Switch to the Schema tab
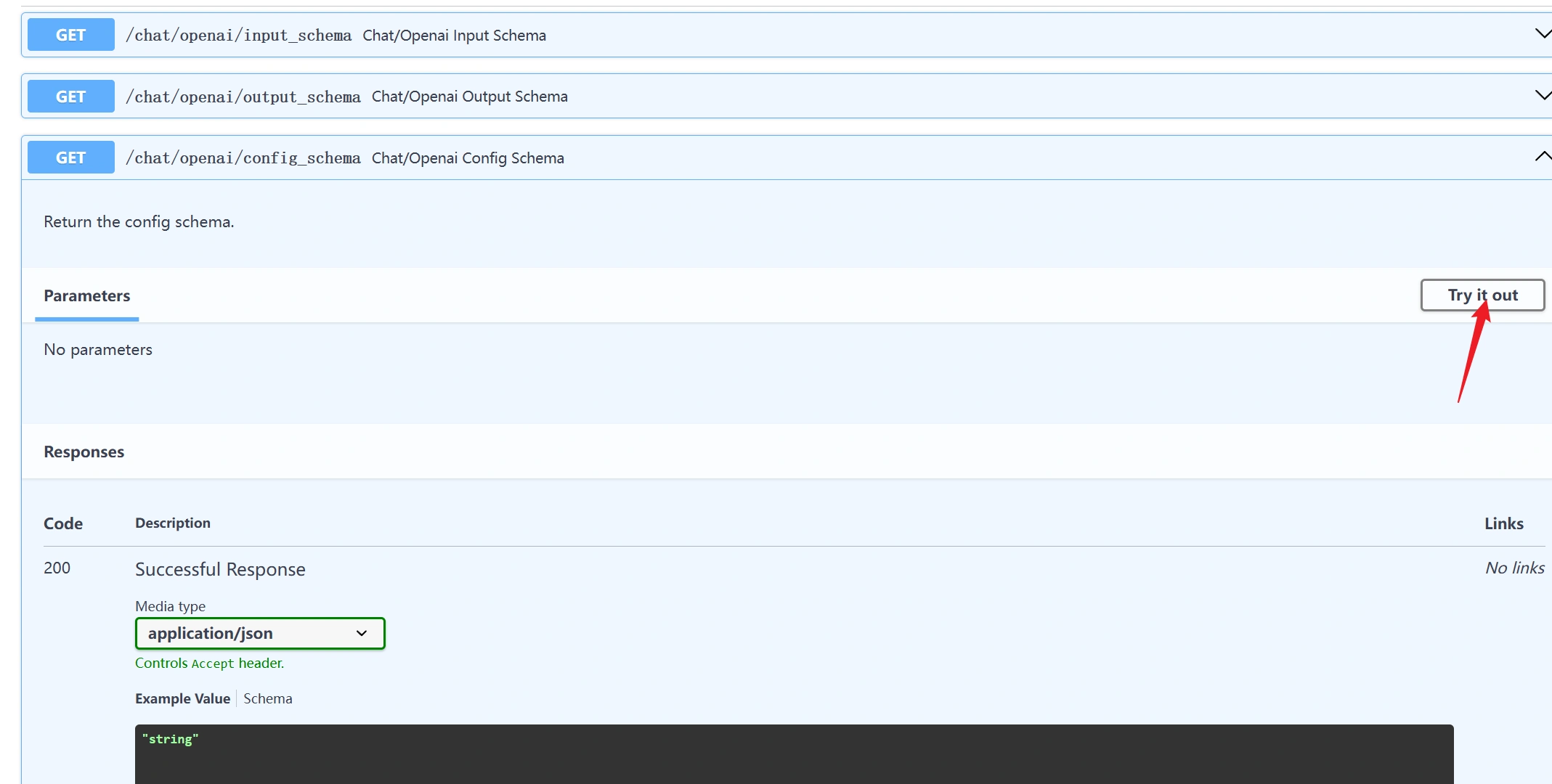This screenshot has width=1552, height=784. (x=267, y=698)
